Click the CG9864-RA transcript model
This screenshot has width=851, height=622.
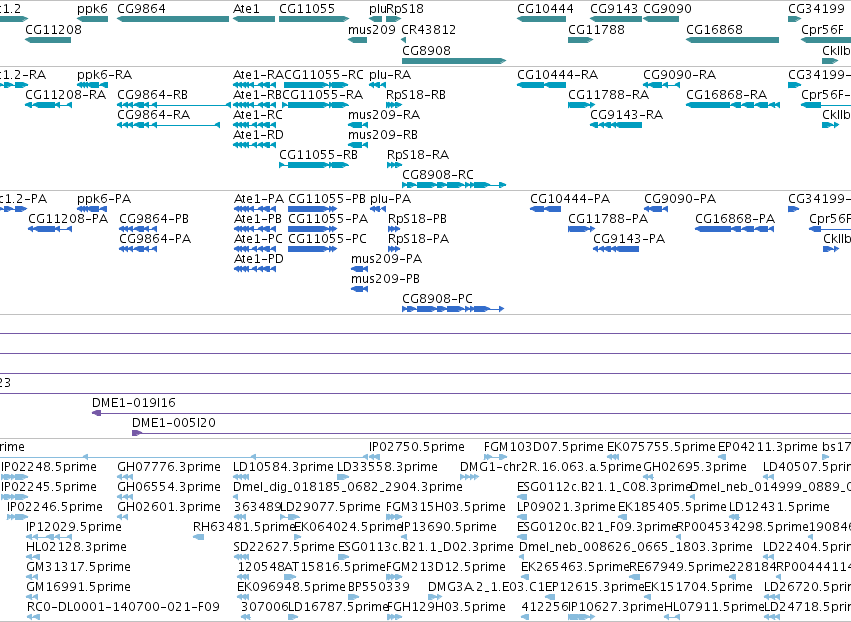(x=169, y=125)
